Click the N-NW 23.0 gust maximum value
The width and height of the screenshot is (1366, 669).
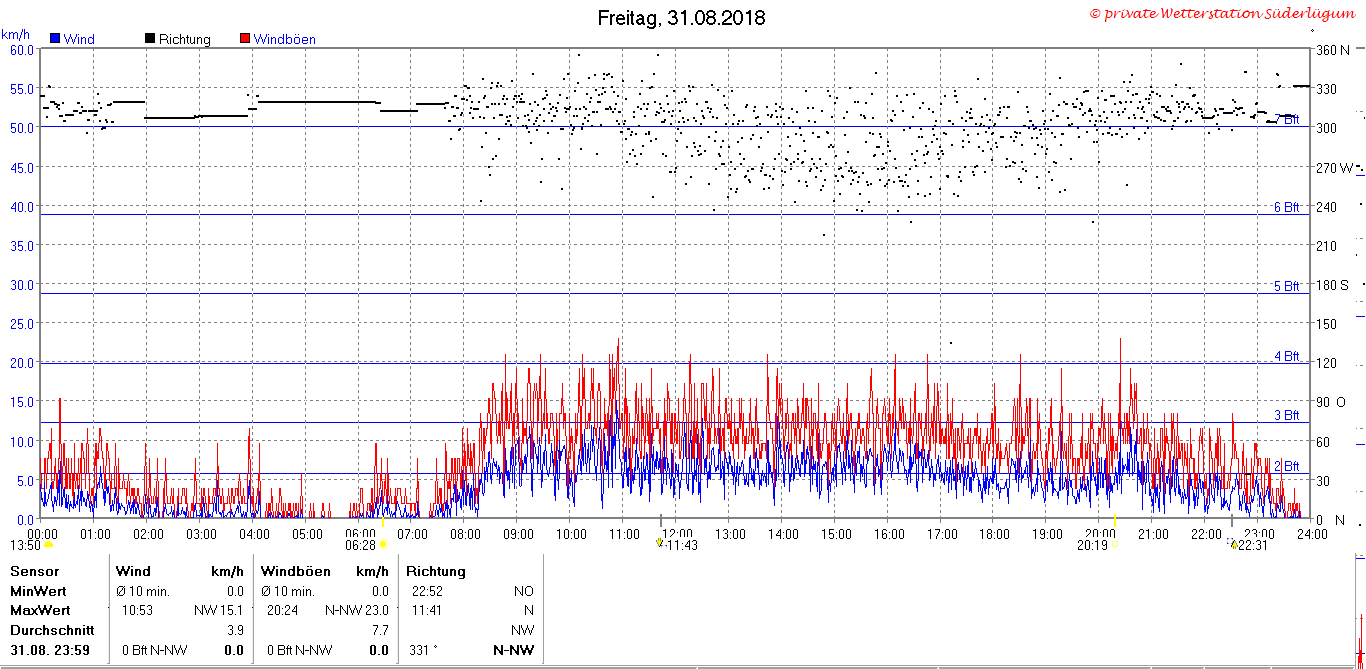(x=356, y=610)
